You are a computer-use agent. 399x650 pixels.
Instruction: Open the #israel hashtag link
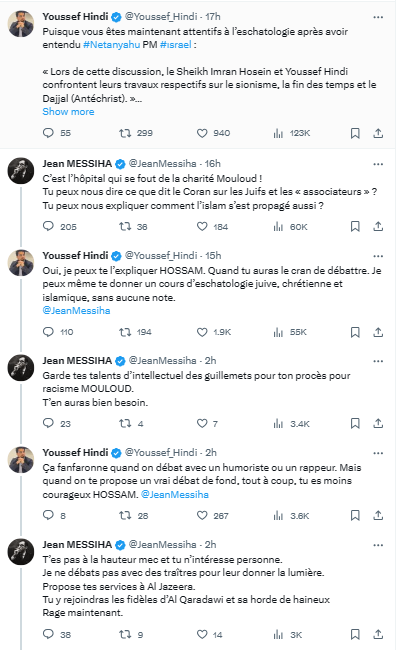[176, 45]
